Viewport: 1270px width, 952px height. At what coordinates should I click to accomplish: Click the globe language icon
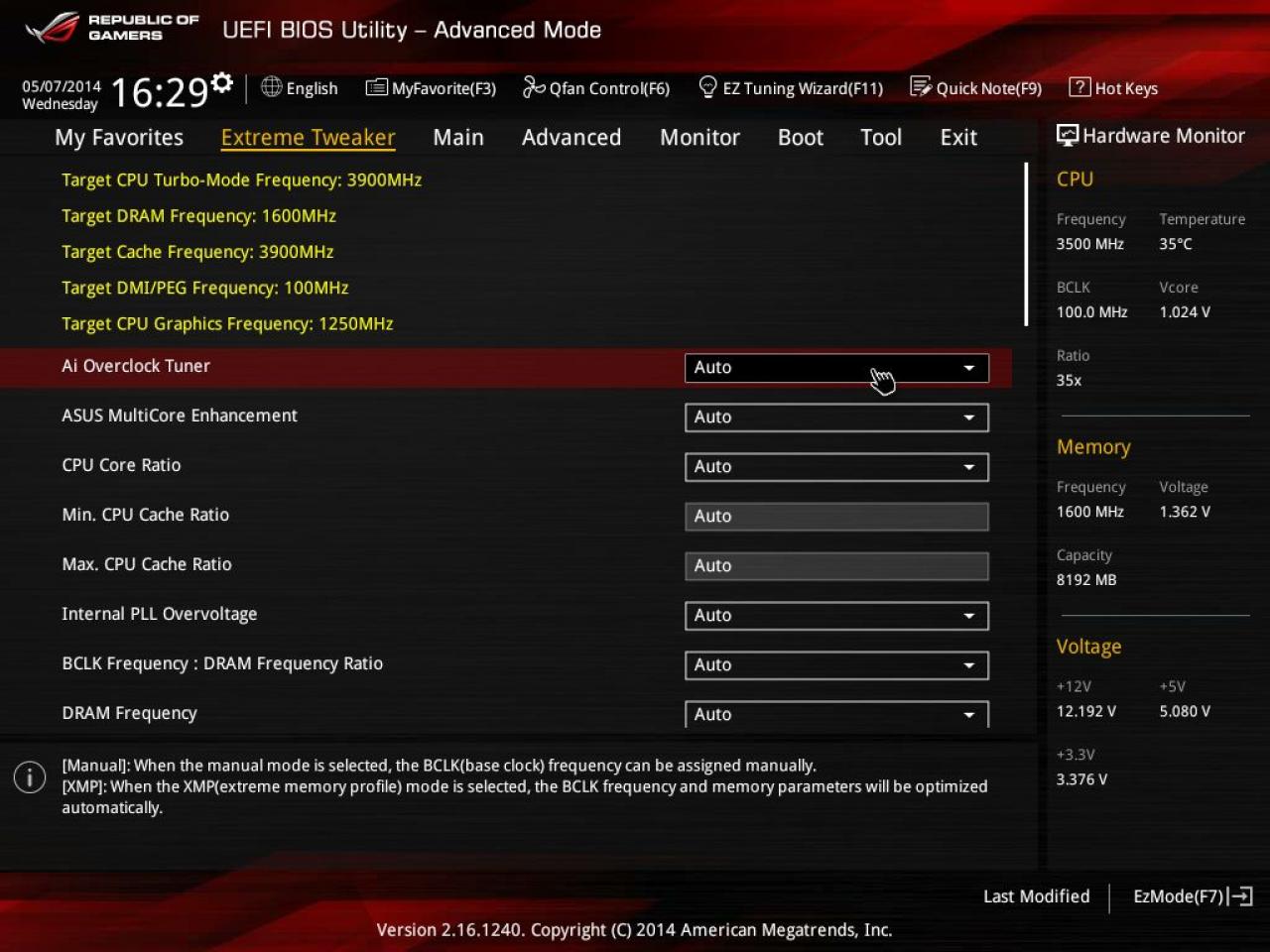(271, 87)
